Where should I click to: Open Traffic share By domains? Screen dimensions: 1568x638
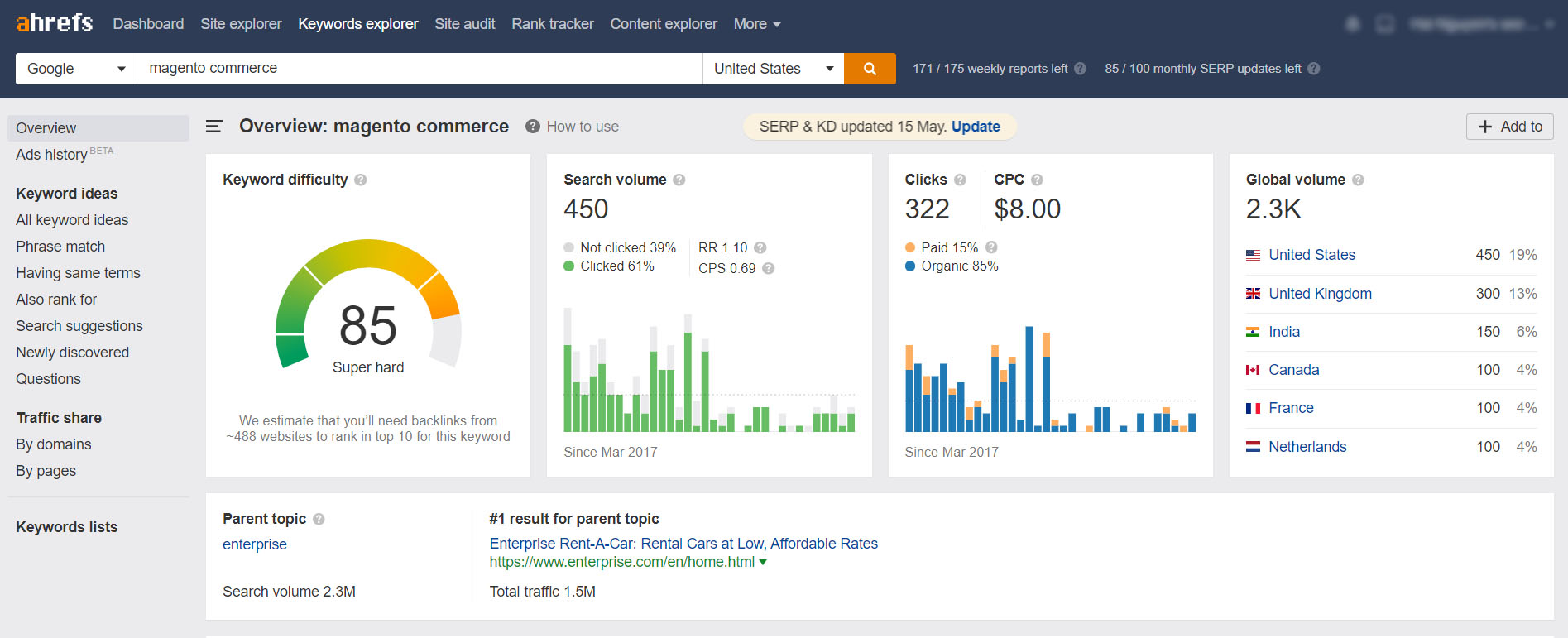(x=54, y=444)
